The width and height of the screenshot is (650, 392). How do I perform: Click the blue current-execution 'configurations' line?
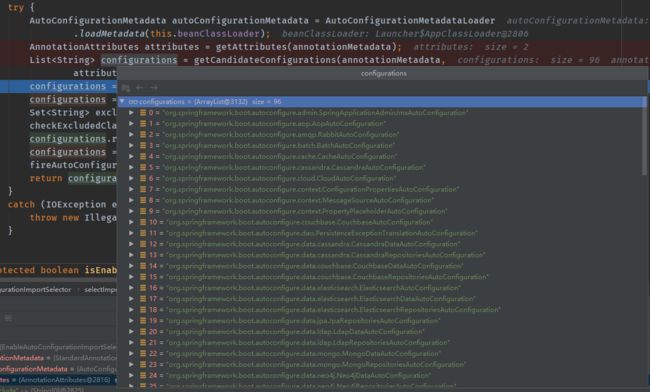[58, 87]
